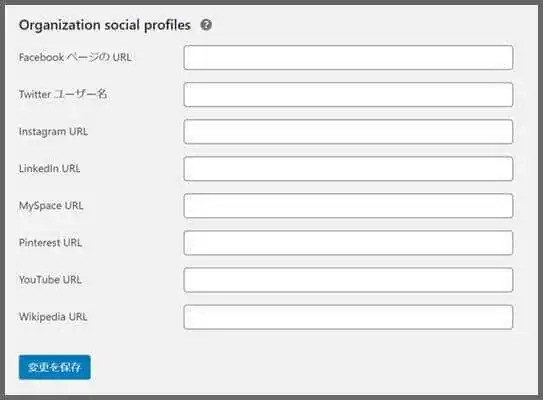This screenshot has height=400, width=543.
Task: Save changes with the blue 変更を保存 button
Action: coord(55,367)
